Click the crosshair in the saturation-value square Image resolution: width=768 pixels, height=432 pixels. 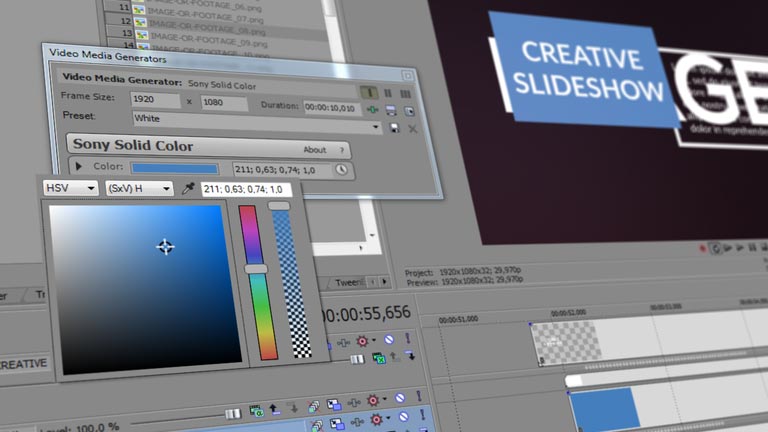pyautogui.click(x=165, y=246)
